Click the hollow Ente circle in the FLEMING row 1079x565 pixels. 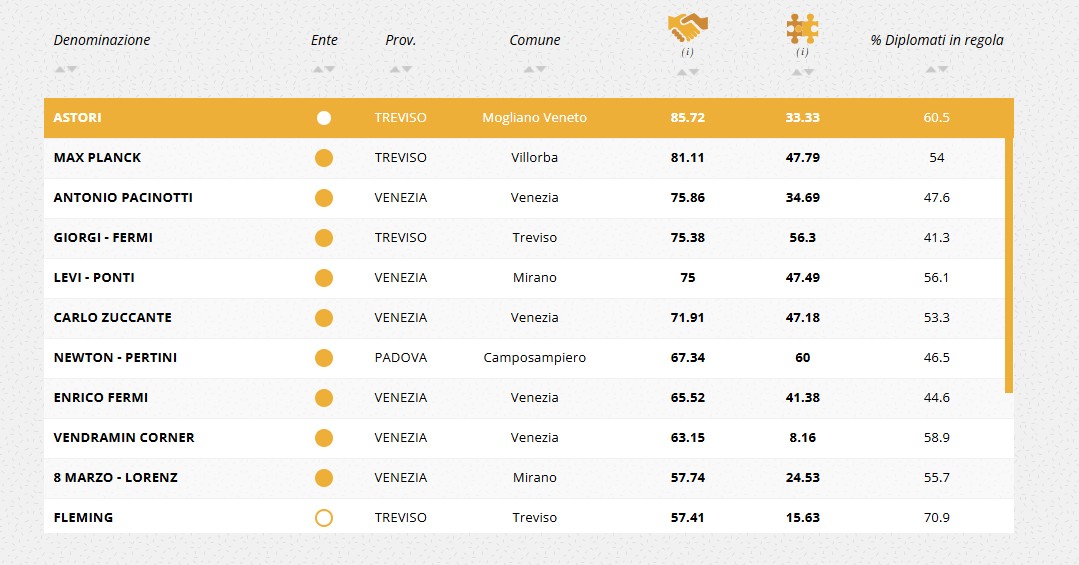[324, 518]
